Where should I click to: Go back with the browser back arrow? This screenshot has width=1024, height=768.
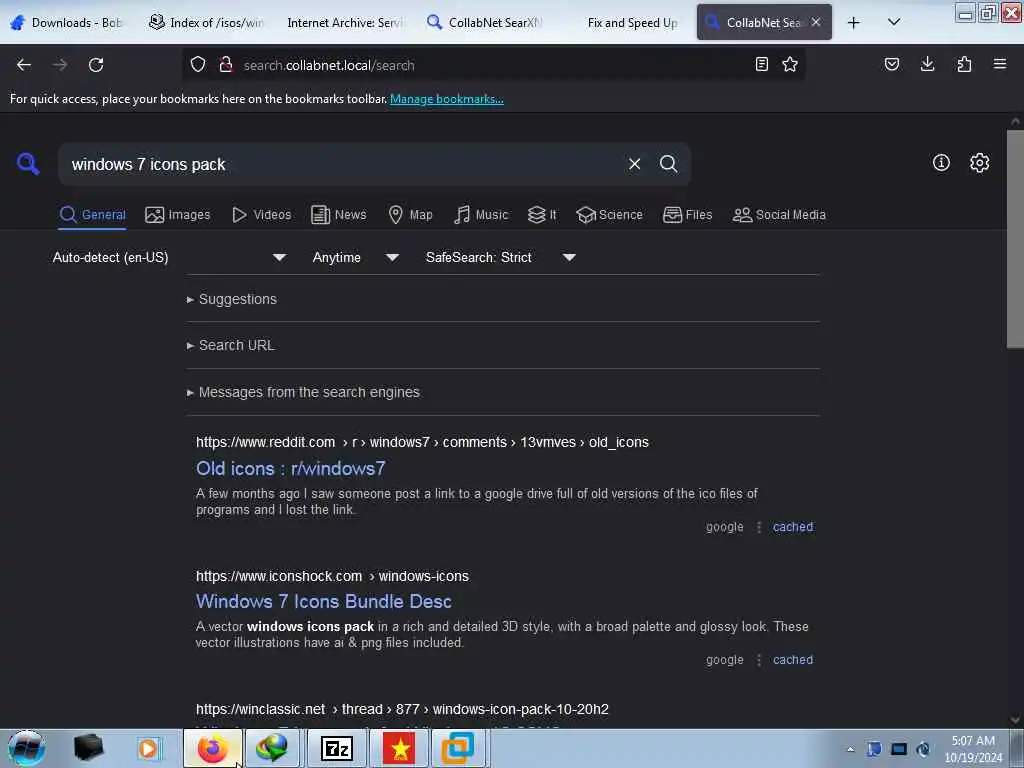[x=24, y=65]
